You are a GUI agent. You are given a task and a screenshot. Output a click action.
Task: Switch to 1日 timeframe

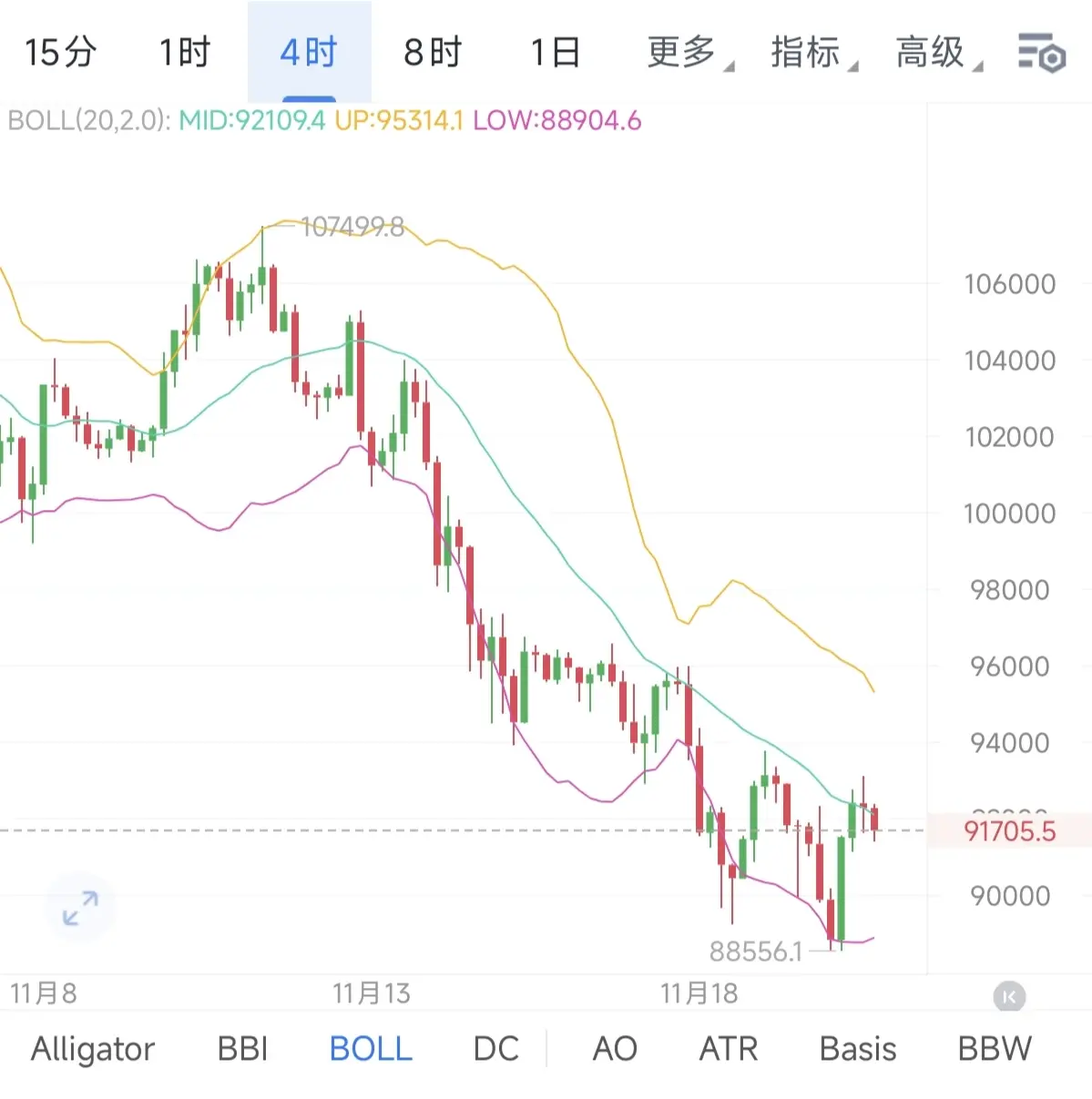[556, 52]
